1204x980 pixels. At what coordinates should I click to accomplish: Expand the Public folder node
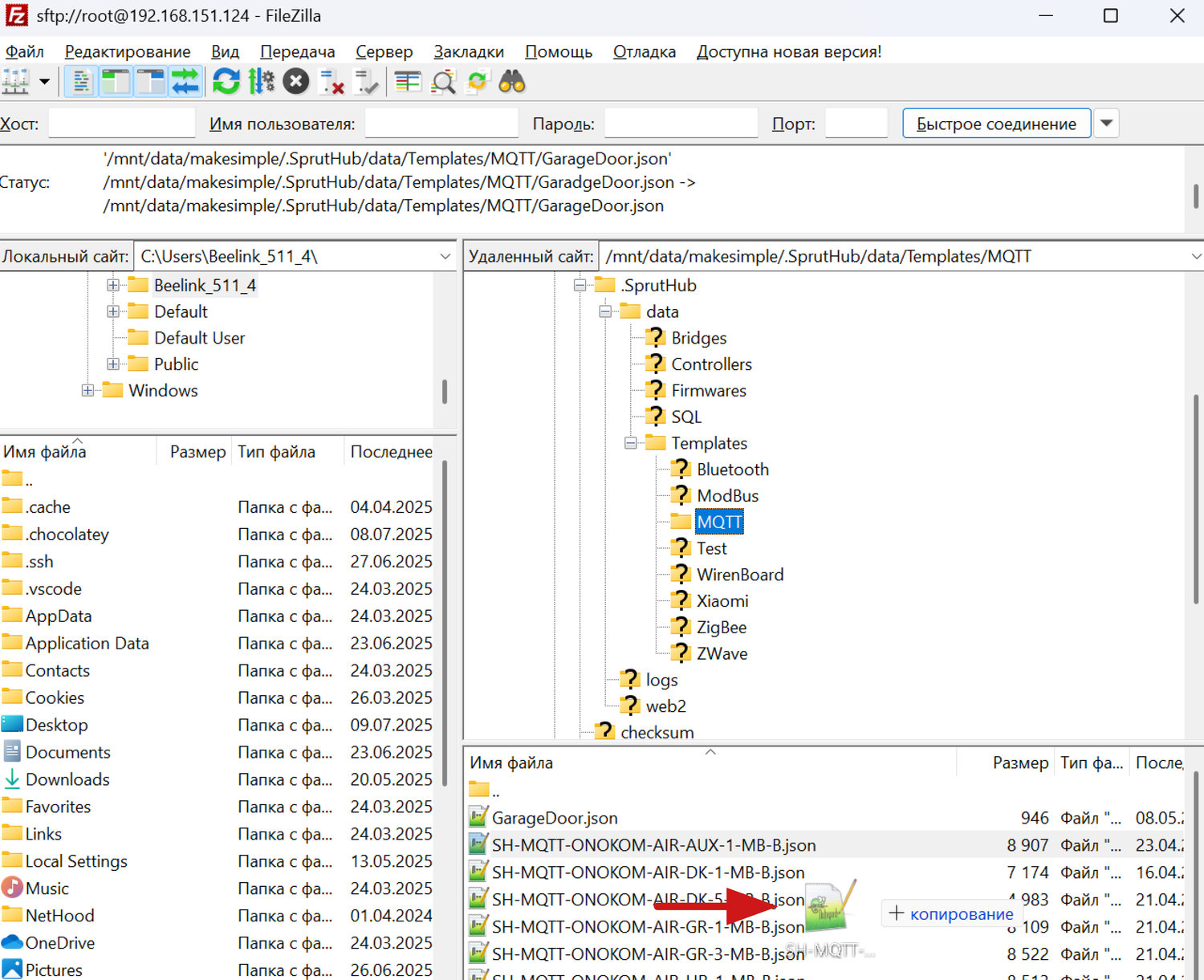click(x=113, y=364)
